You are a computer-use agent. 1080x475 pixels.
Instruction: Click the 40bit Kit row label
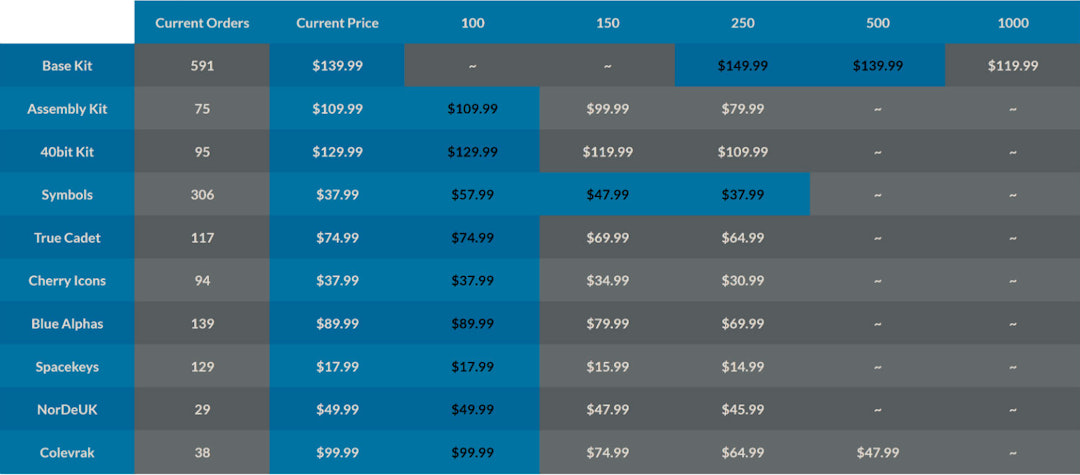coord(67,152)
